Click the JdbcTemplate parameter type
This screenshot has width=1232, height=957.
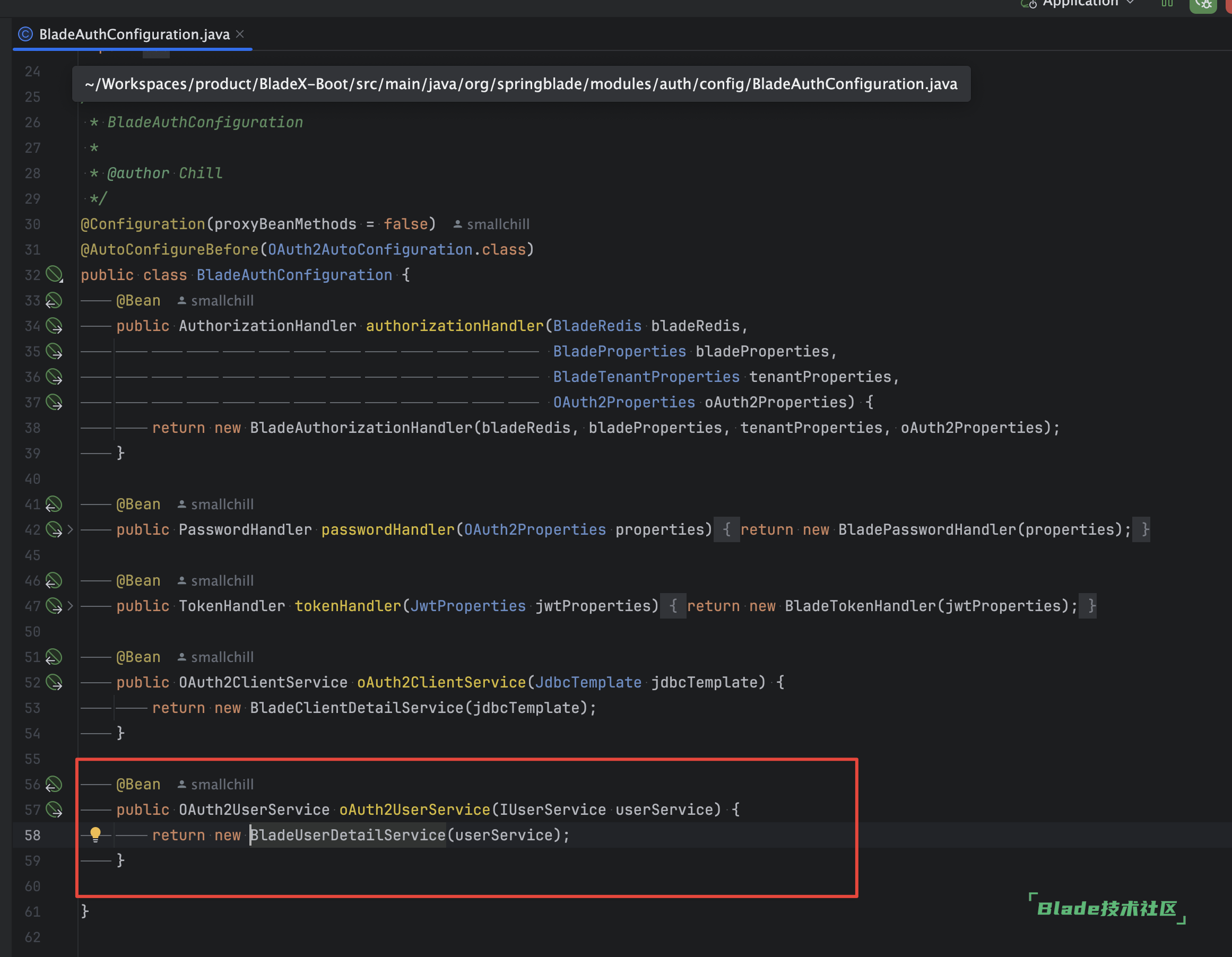click(x=588, y=682)
